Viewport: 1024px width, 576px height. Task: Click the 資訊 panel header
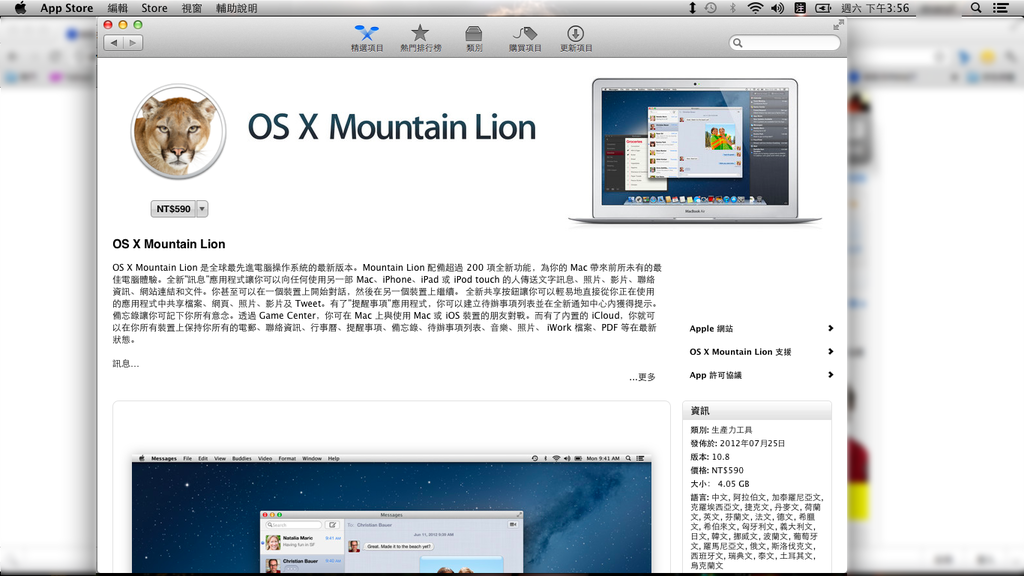[757, 411]
